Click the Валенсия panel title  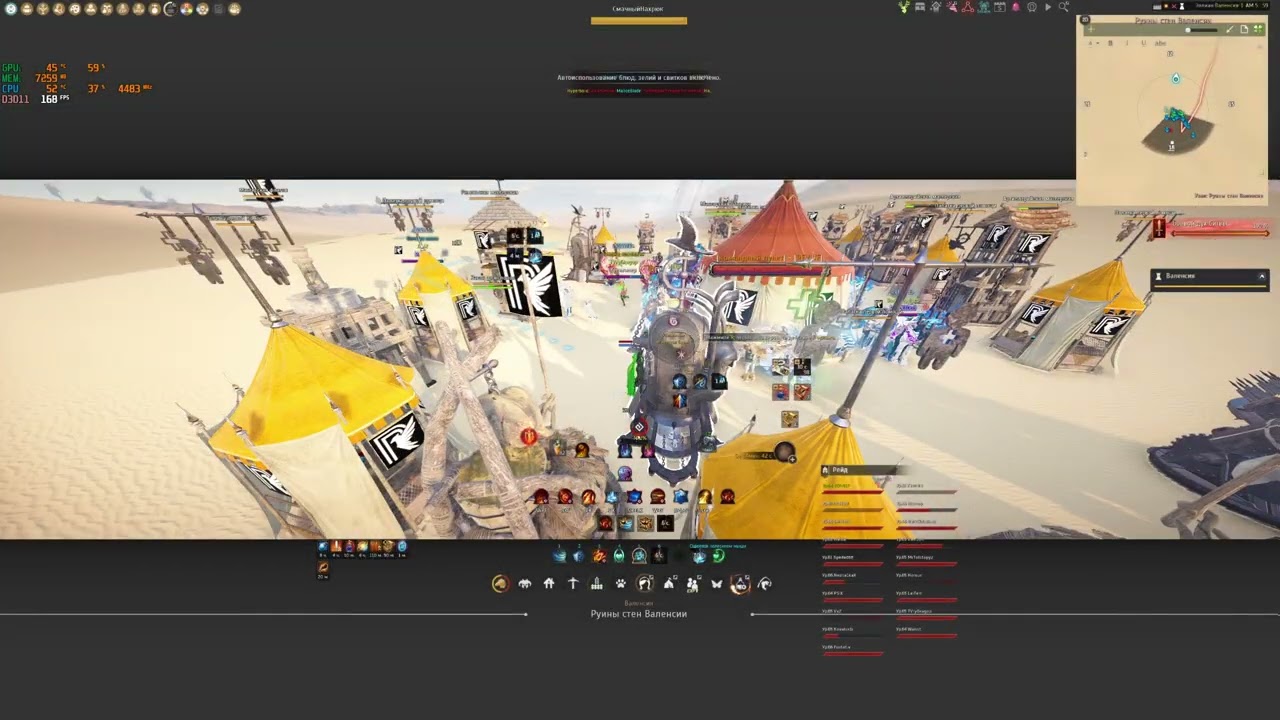(1181, 276)
